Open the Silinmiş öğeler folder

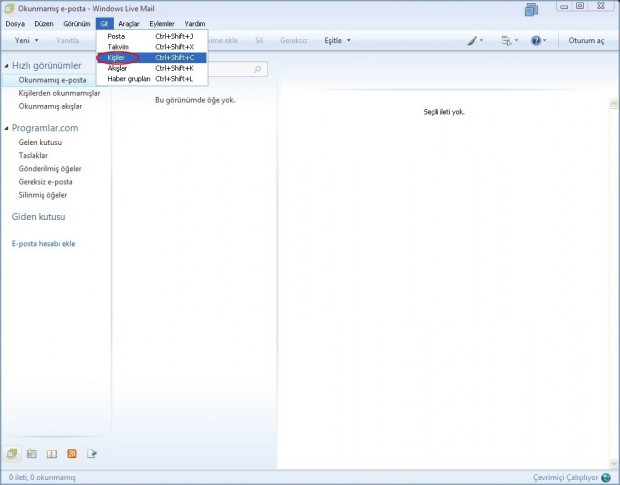coord(43,195)
